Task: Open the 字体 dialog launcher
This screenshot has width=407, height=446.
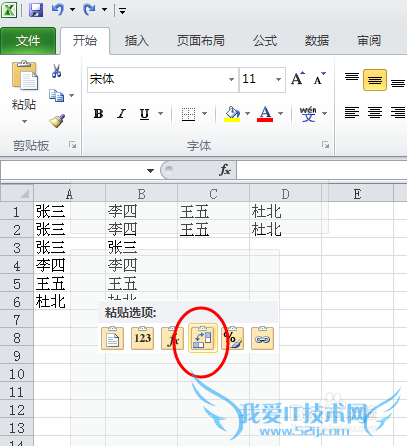Action: click(x=325, y=145)
